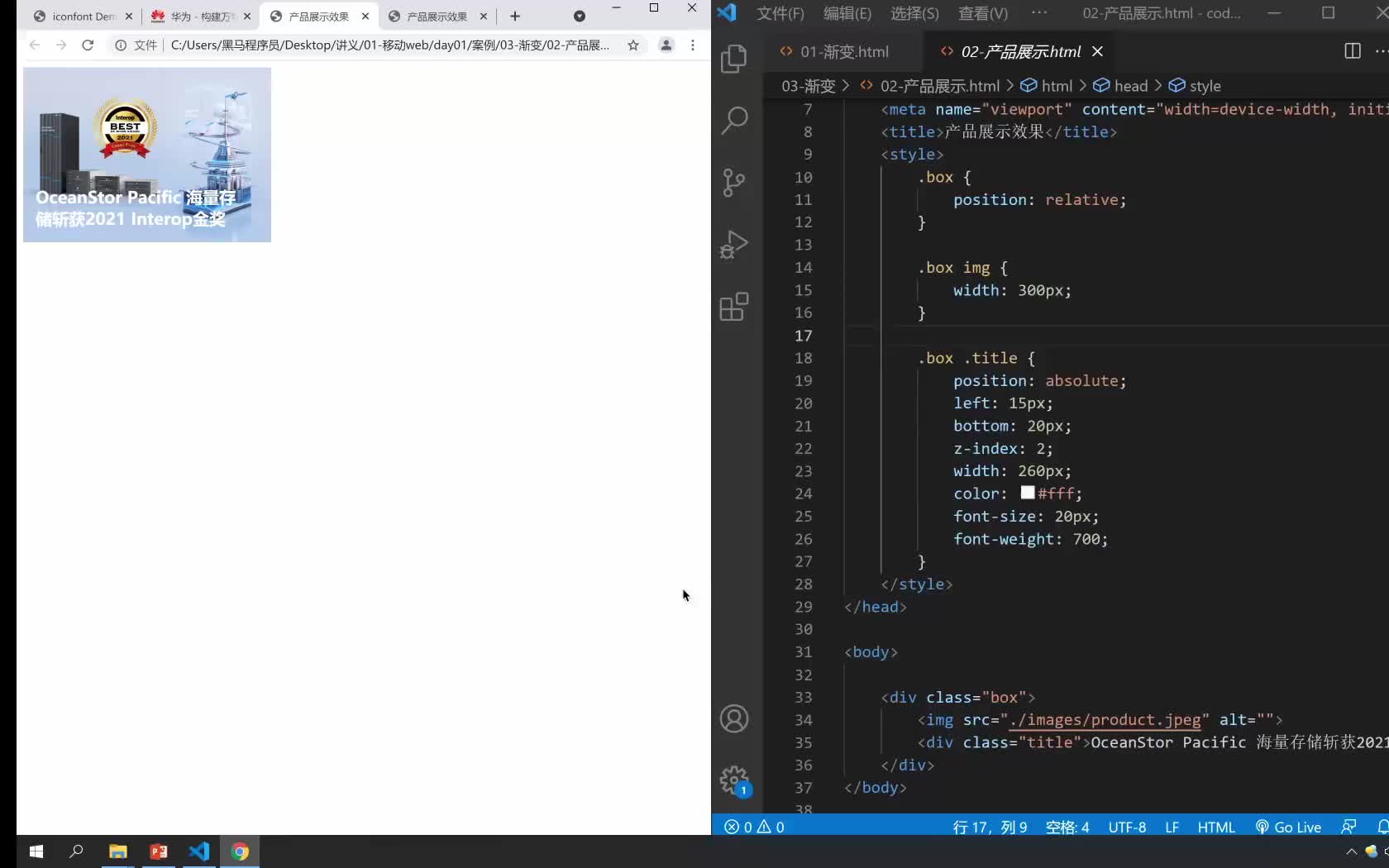Reload the Chrome page

click(88, 45)
